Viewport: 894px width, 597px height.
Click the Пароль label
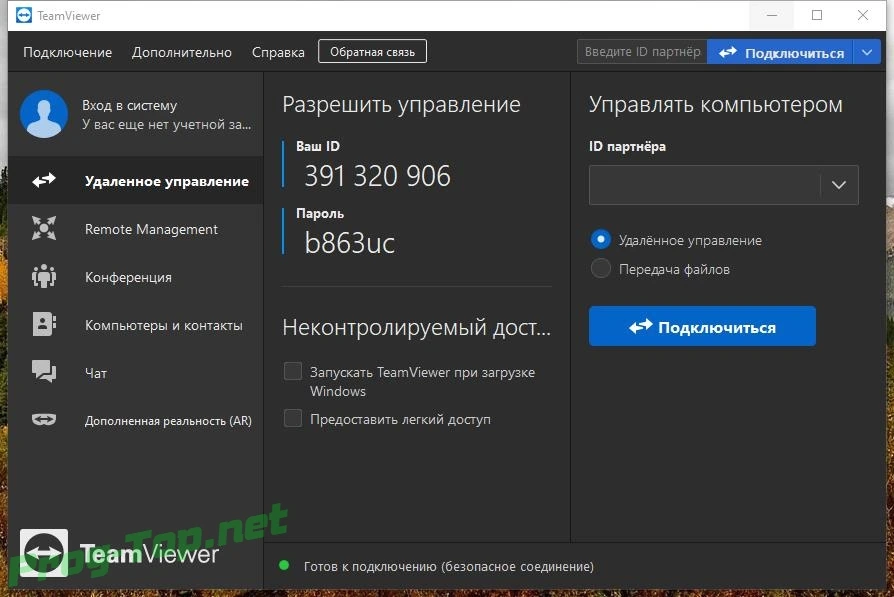320,213
